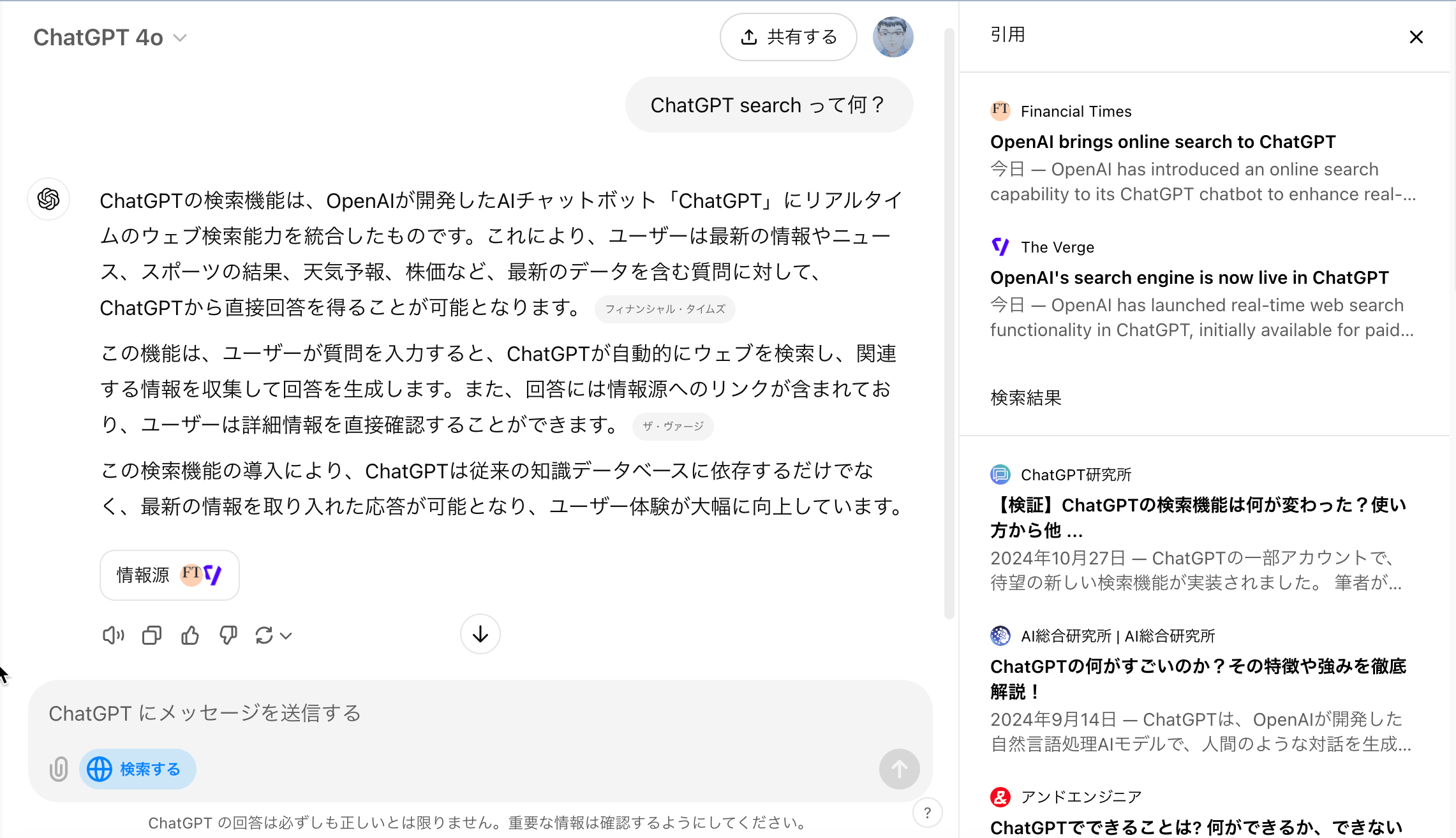Screen dimensions: 1456x838
Task: Click the read aloud speaker icon
Action: click(x=113, y=635)
